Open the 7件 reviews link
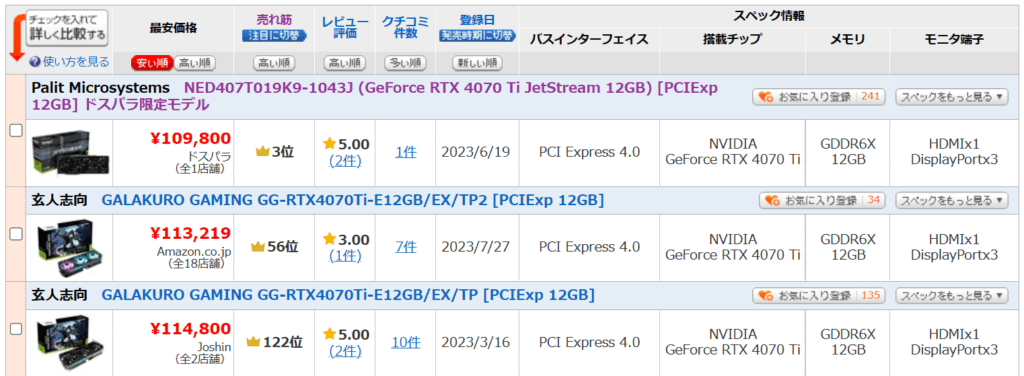The image size is (1024, 376). pyautogui.click(x=405, y=247)
